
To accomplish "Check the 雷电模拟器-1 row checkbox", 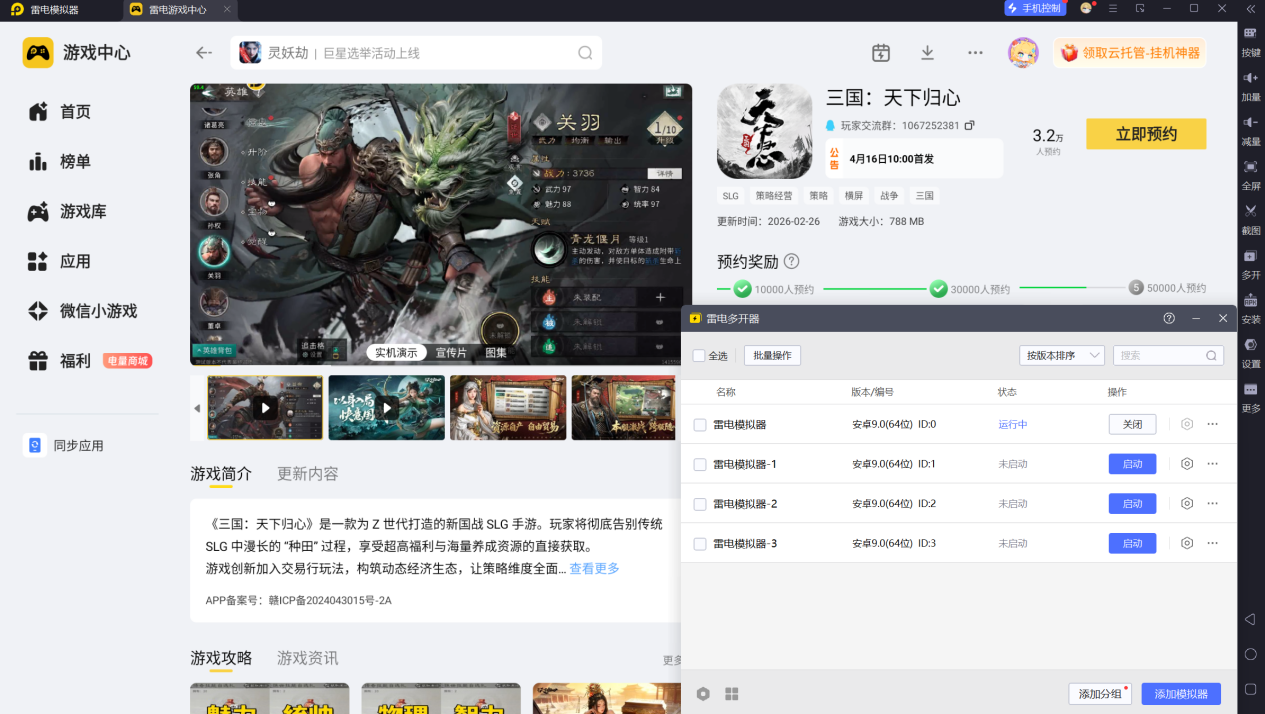I will 700,465.
